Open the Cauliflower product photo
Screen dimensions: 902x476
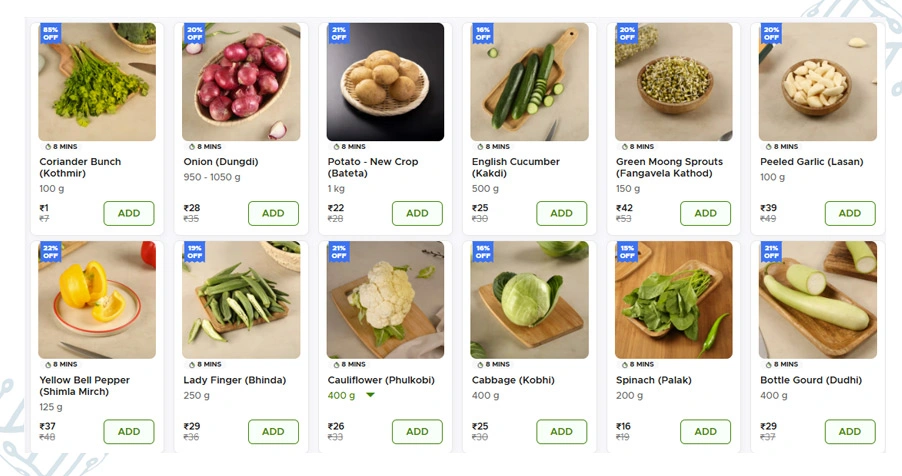pos(385,300)
